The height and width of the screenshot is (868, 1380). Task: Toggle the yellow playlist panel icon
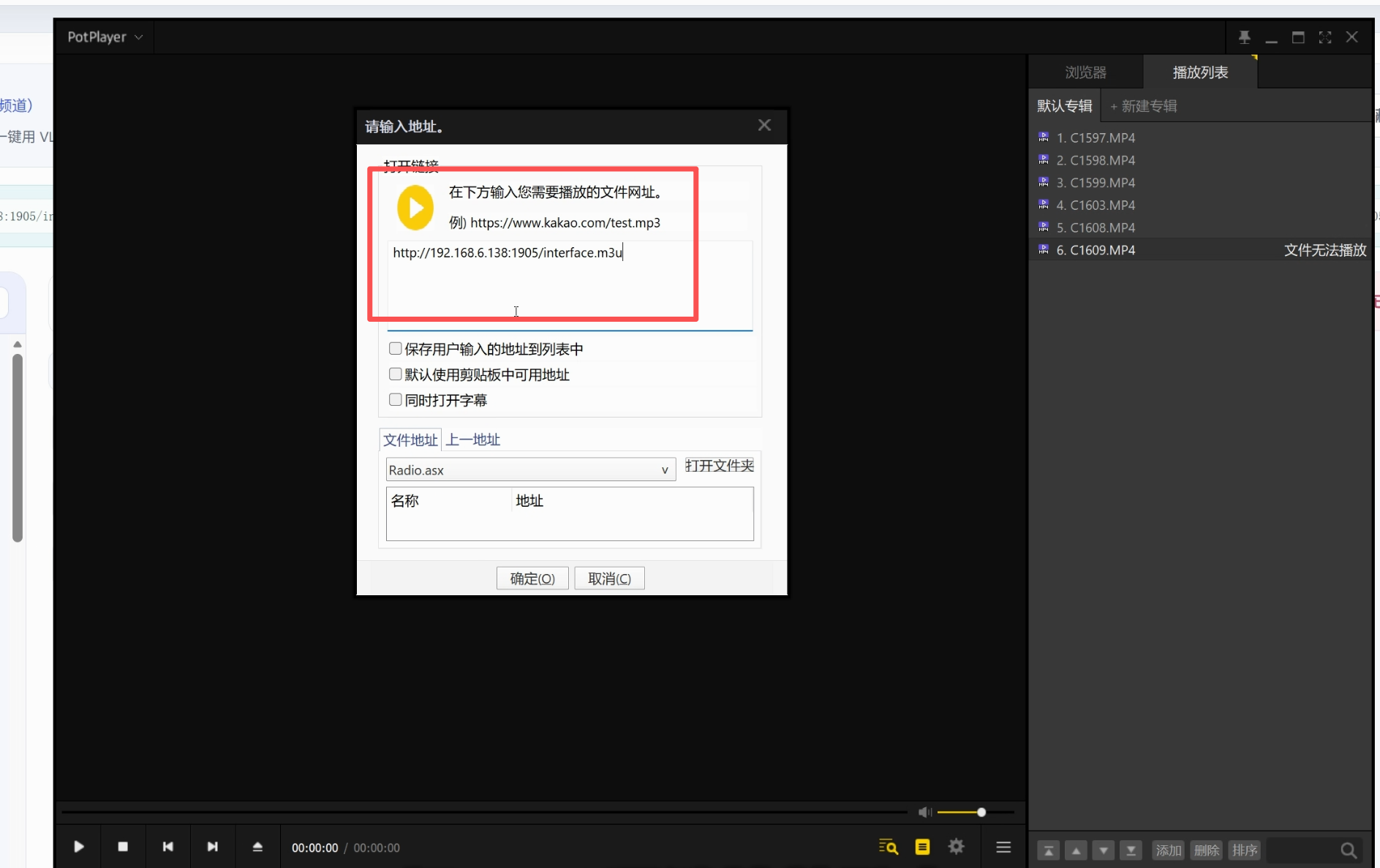click(x=922, y=847)
